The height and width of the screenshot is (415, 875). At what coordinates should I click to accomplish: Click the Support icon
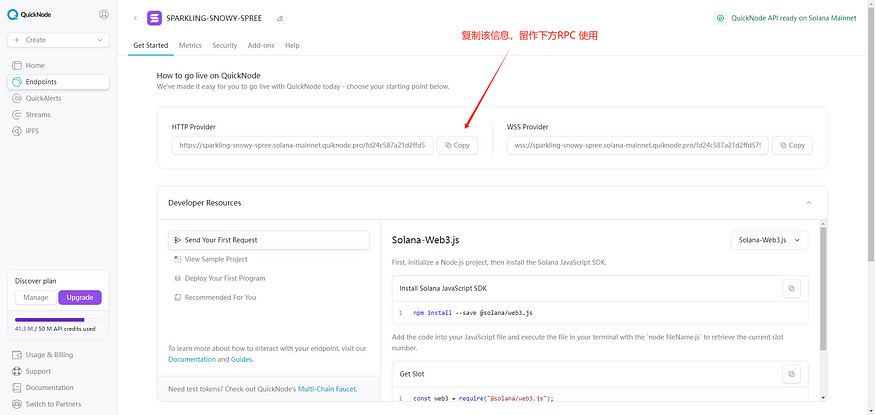click(x=17, y=371)
